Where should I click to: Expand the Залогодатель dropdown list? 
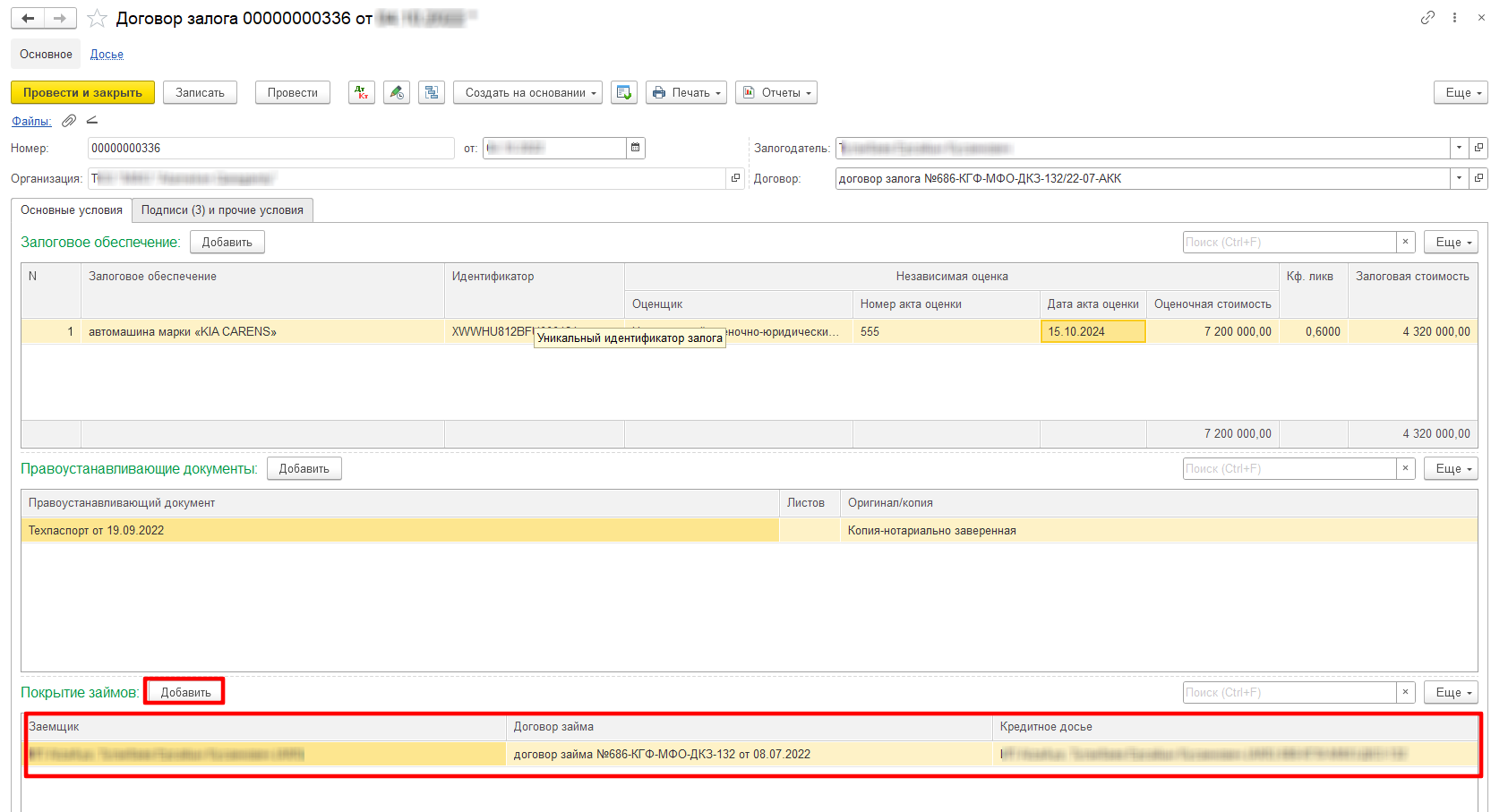(1460, 148)
